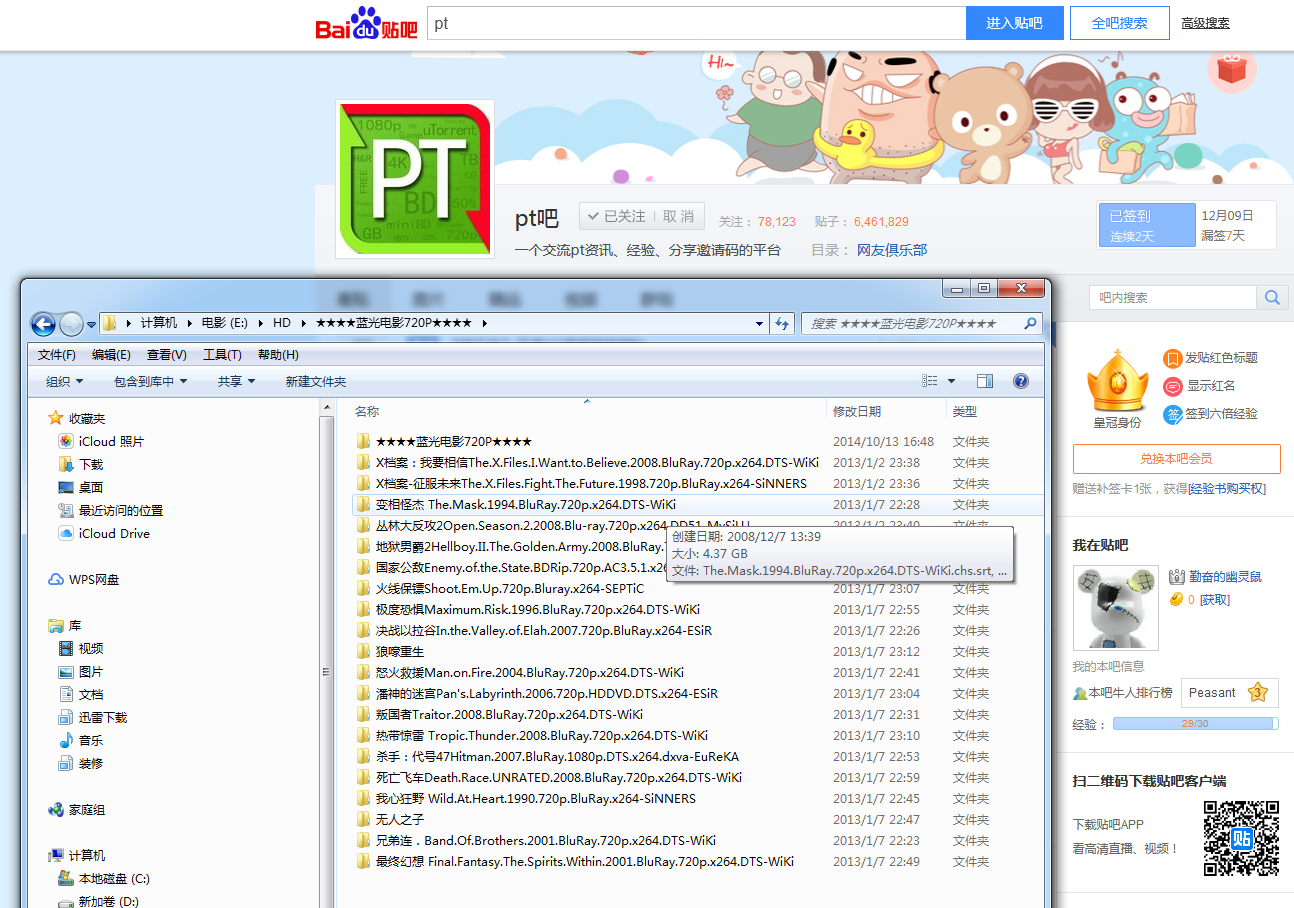Viewport: 1294px width, 908px height.
Task: Click the 已签到 sign-in status button
Action: tap(1146, 225)
